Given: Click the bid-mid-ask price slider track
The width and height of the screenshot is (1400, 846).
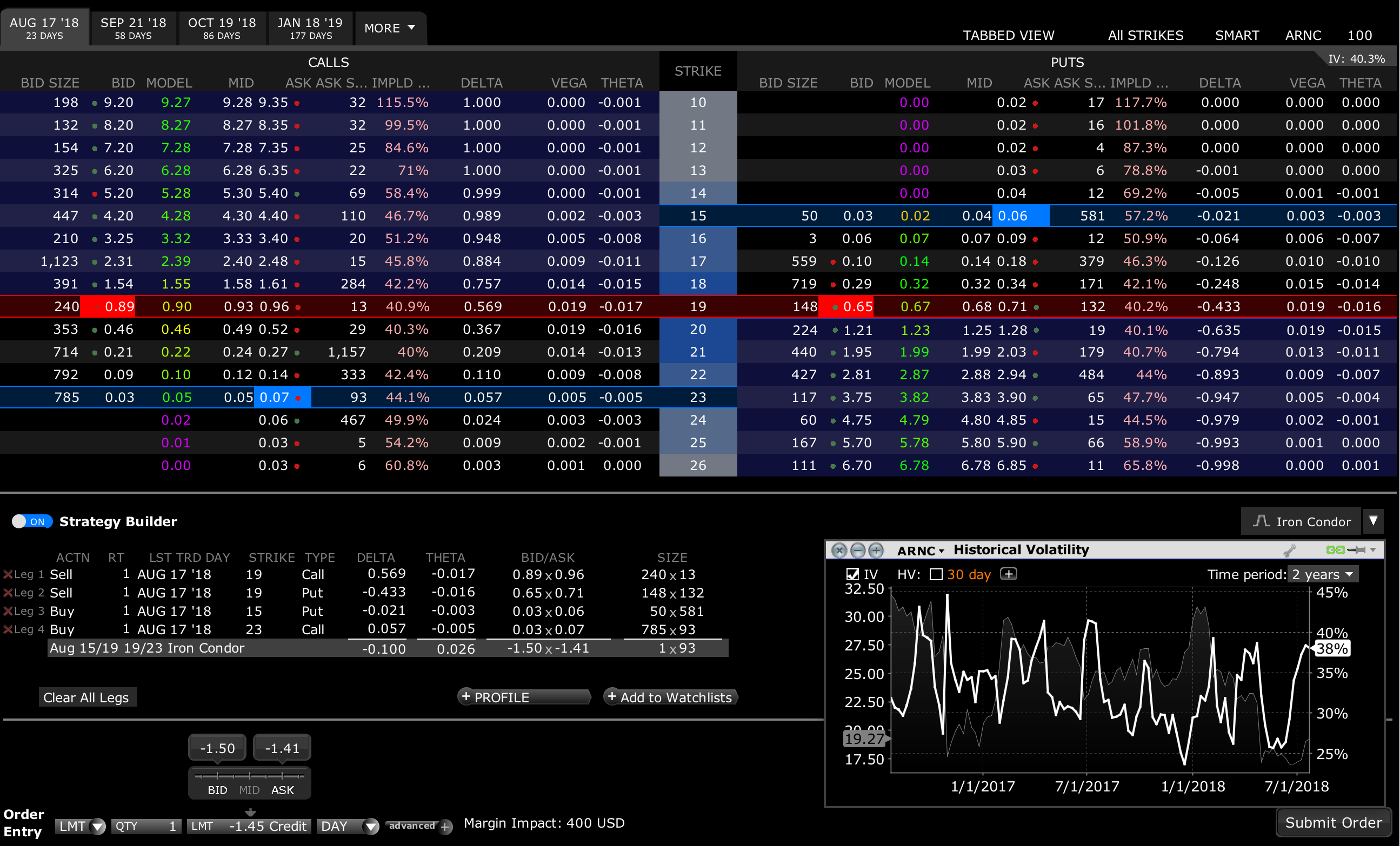Looking at the screenshot, I should click(x=249, y=775).
